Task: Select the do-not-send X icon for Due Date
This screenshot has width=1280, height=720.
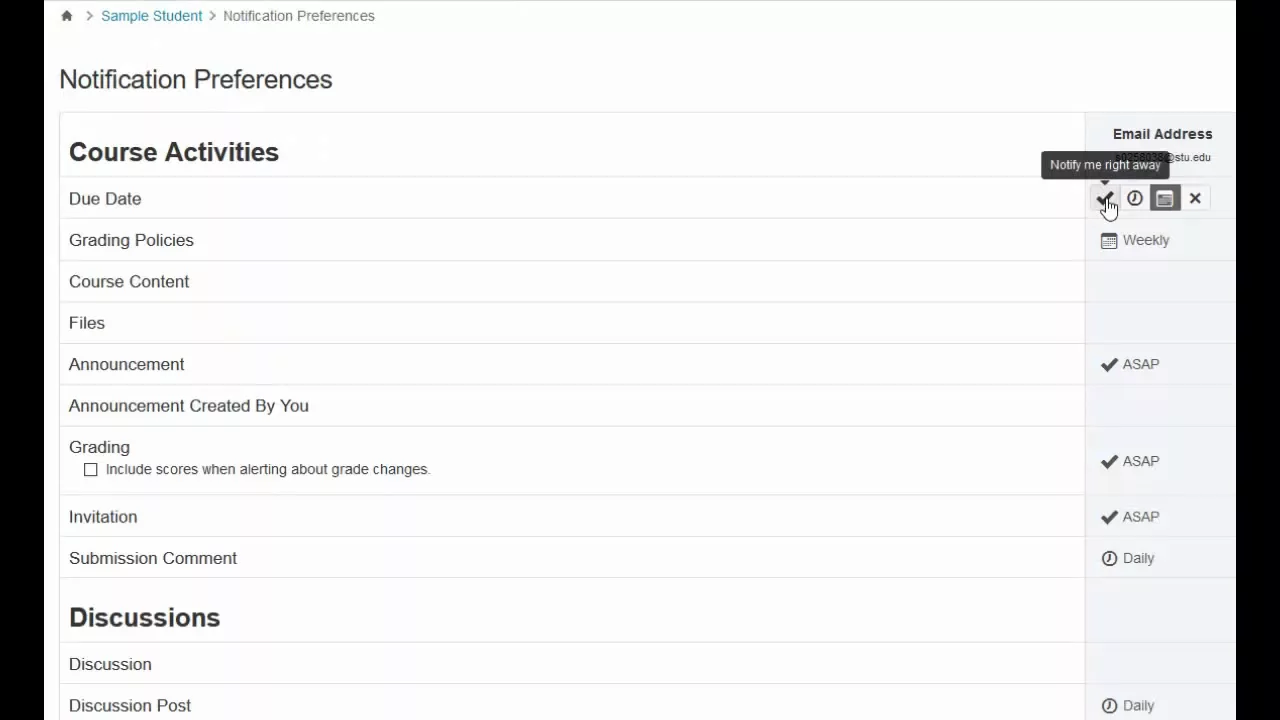Action: tap(1195, 198)
